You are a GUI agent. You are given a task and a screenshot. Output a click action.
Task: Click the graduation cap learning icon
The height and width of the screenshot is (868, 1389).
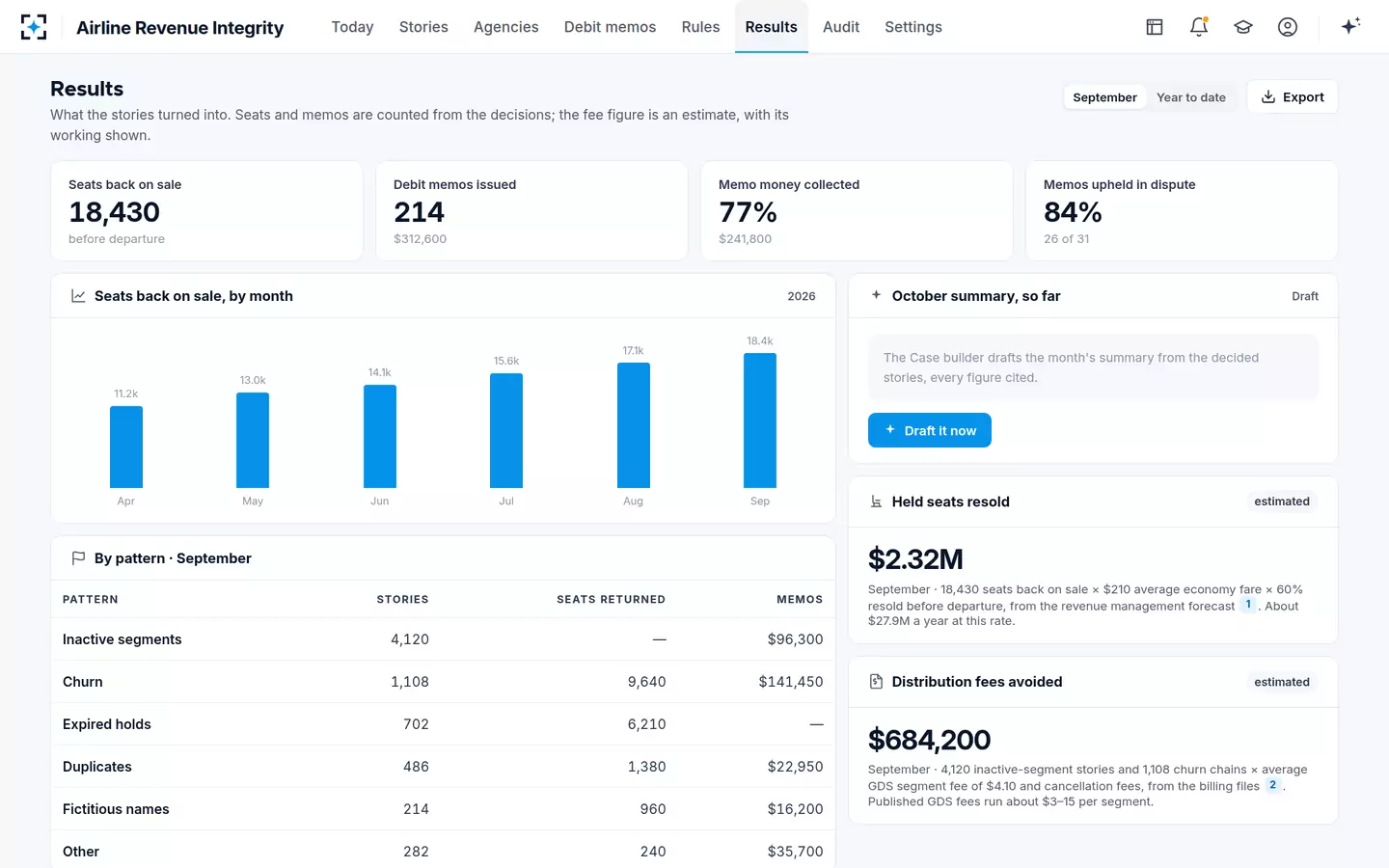pos(1243,27)
